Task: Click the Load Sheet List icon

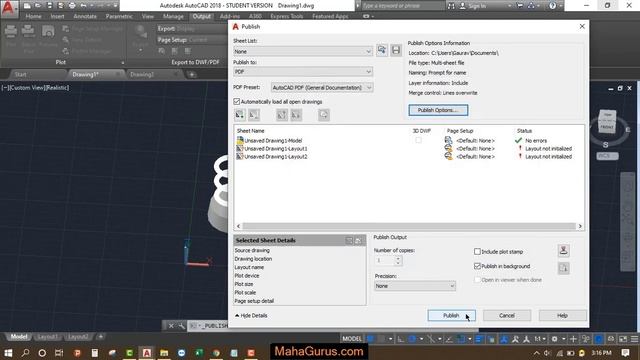Action: tap(382, 50)
